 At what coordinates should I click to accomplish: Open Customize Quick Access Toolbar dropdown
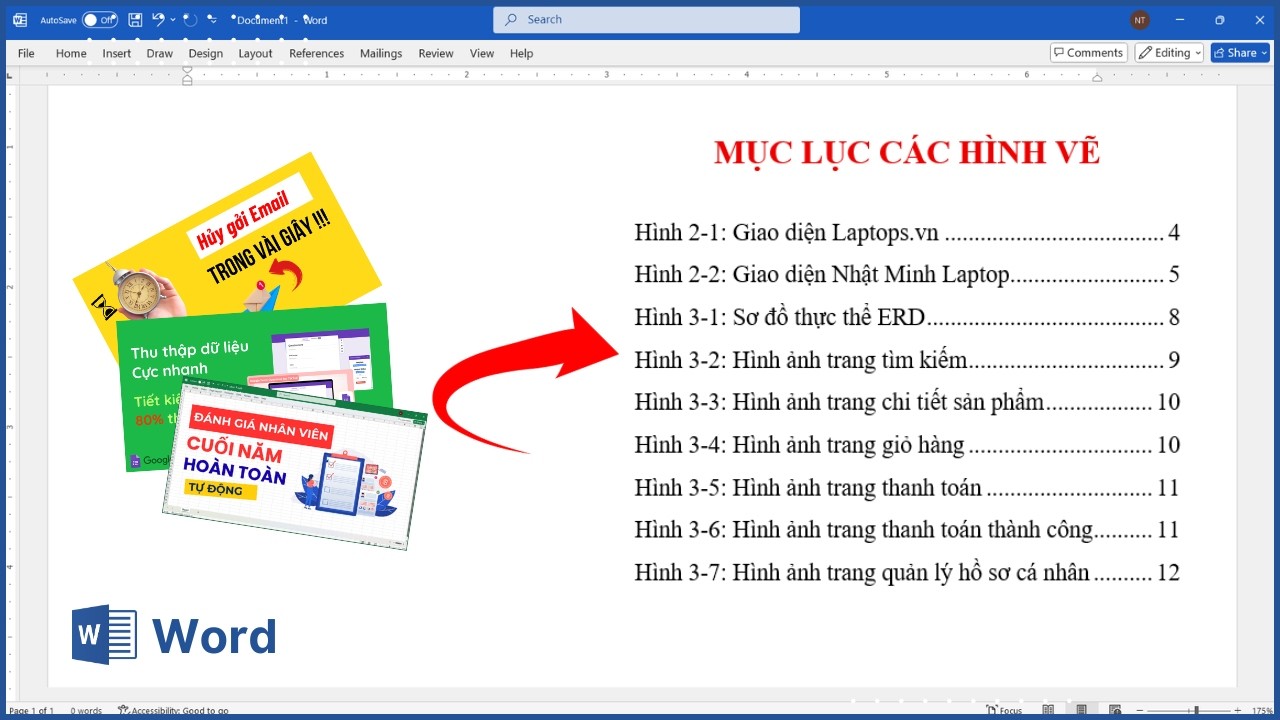[x=212, y=19]
